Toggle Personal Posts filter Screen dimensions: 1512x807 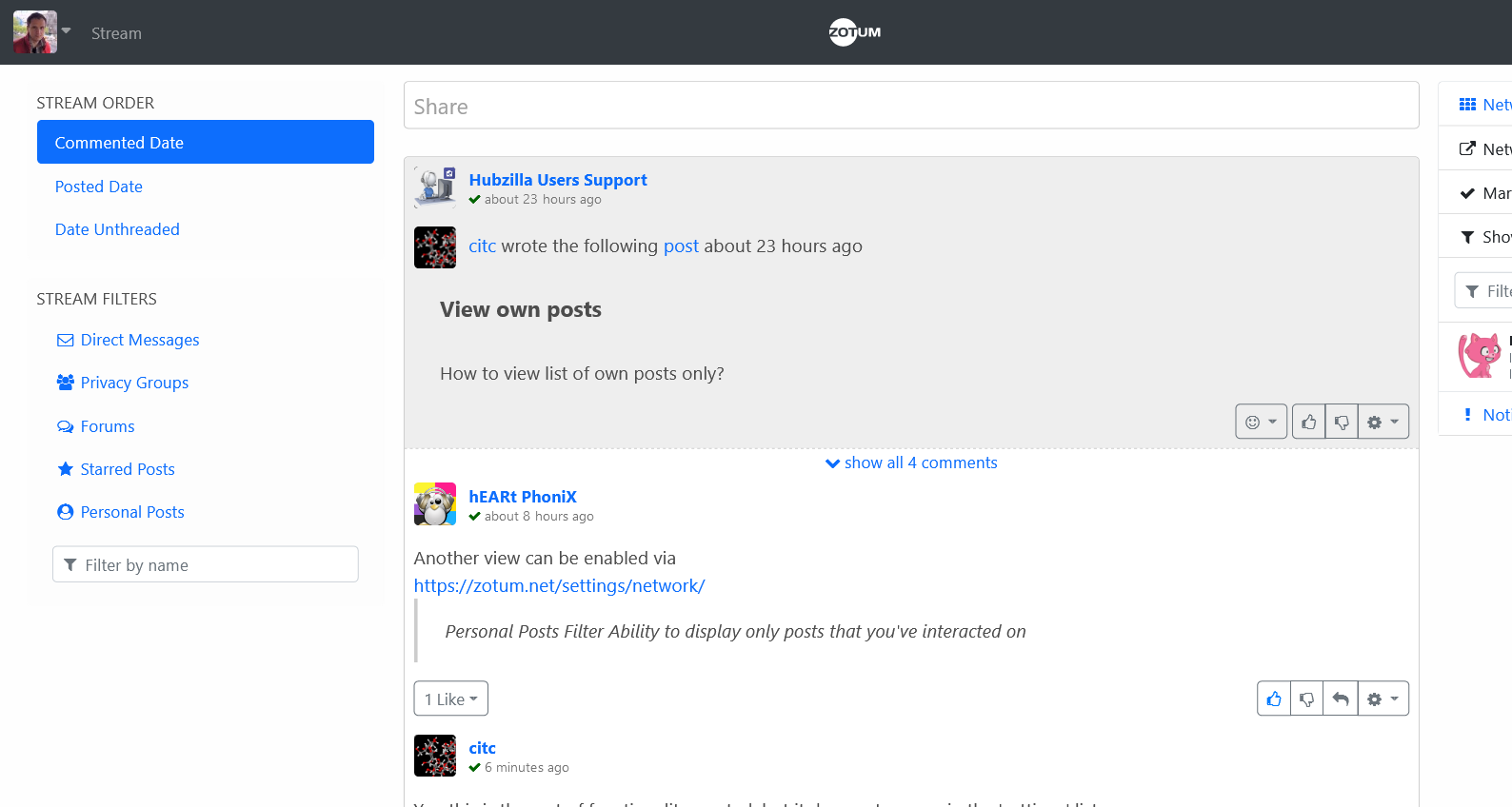pyautogui.click(x=132, y=512)
